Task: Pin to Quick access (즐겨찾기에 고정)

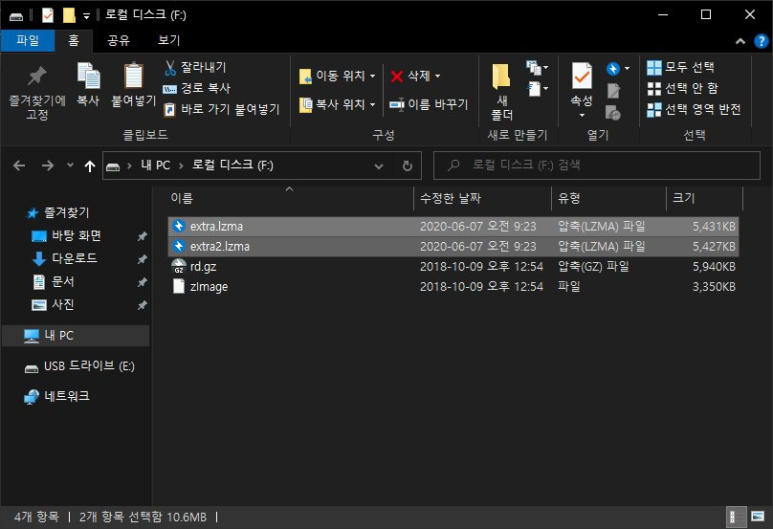Action: coord(37,92)
